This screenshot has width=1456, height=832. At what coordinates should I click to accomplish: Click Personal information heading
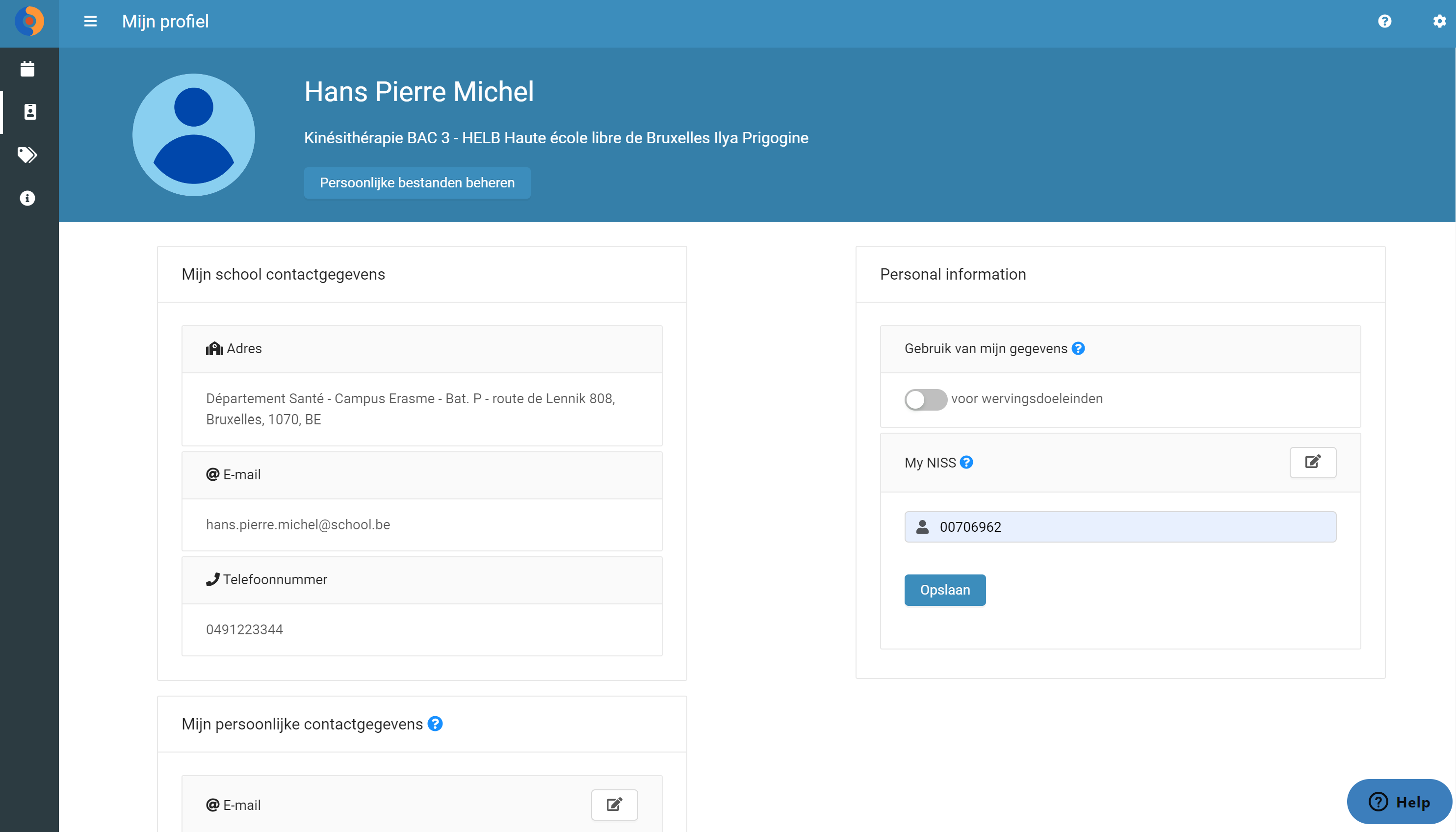click(x=953, y=274)
